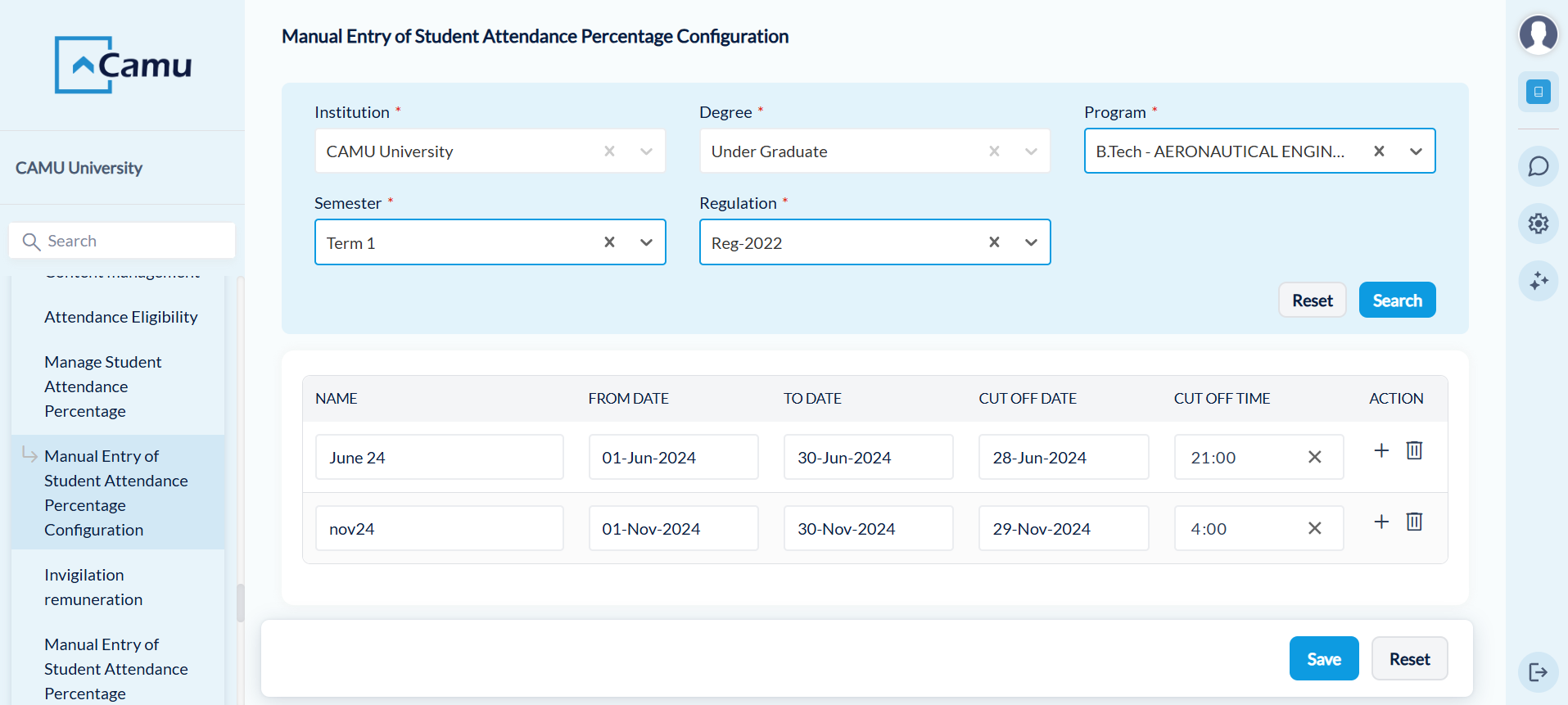The image size is (1568, 705).
Task: Click the Save button
Action: (x=1323, y=658)
